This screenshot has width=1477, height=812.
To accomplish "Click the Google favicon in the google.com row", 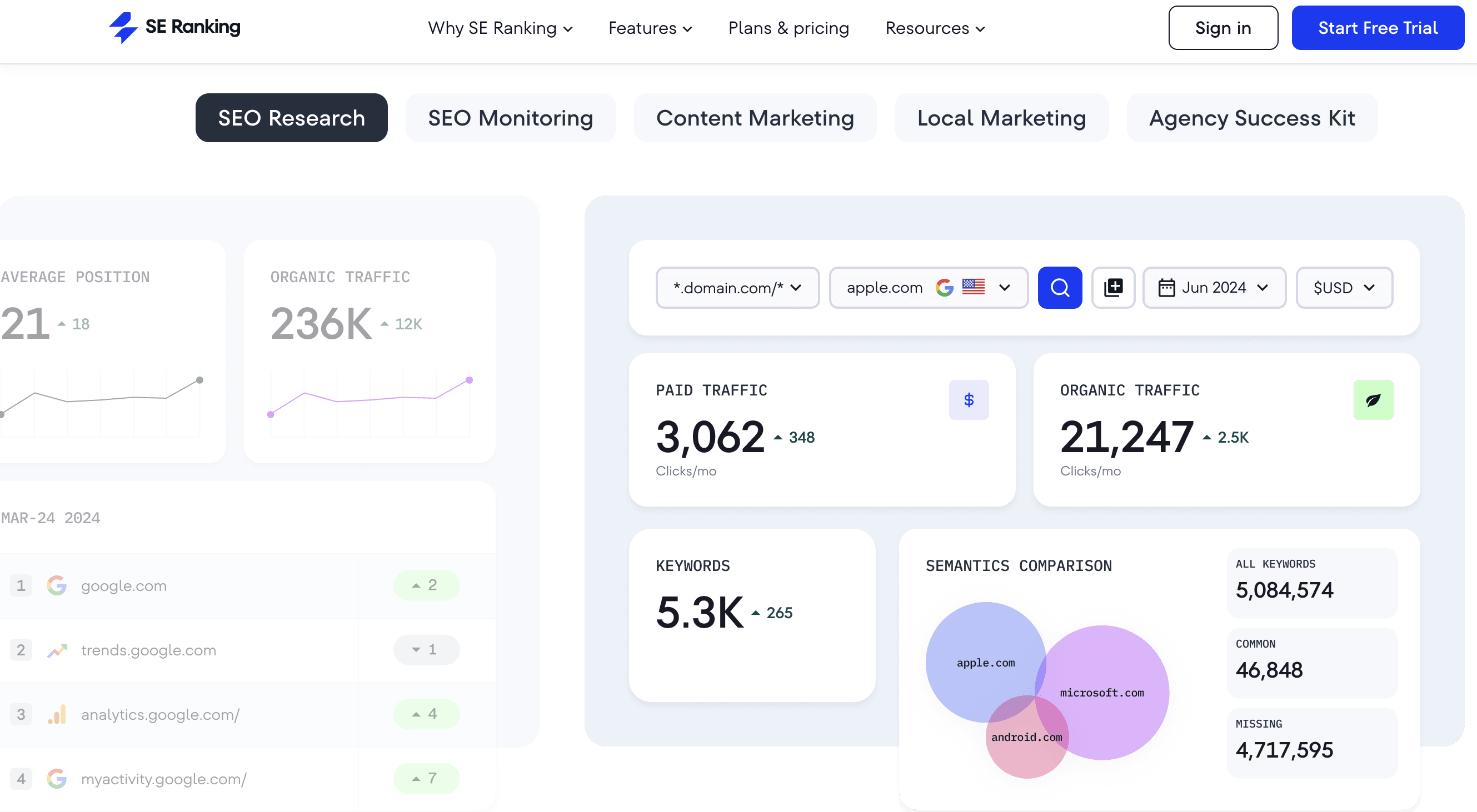I will (57, 585).
